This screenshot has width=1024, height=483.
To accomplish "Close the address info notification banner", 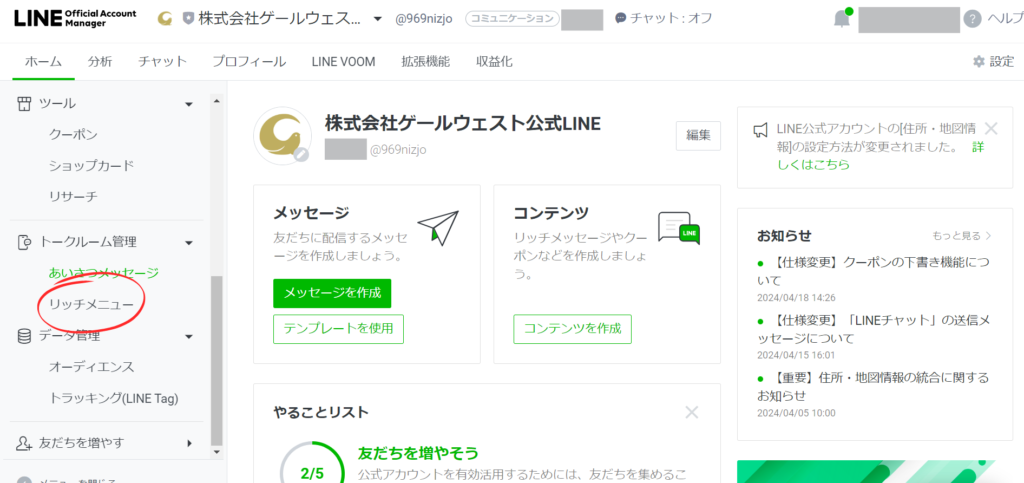I will click(x=991, y=128).
